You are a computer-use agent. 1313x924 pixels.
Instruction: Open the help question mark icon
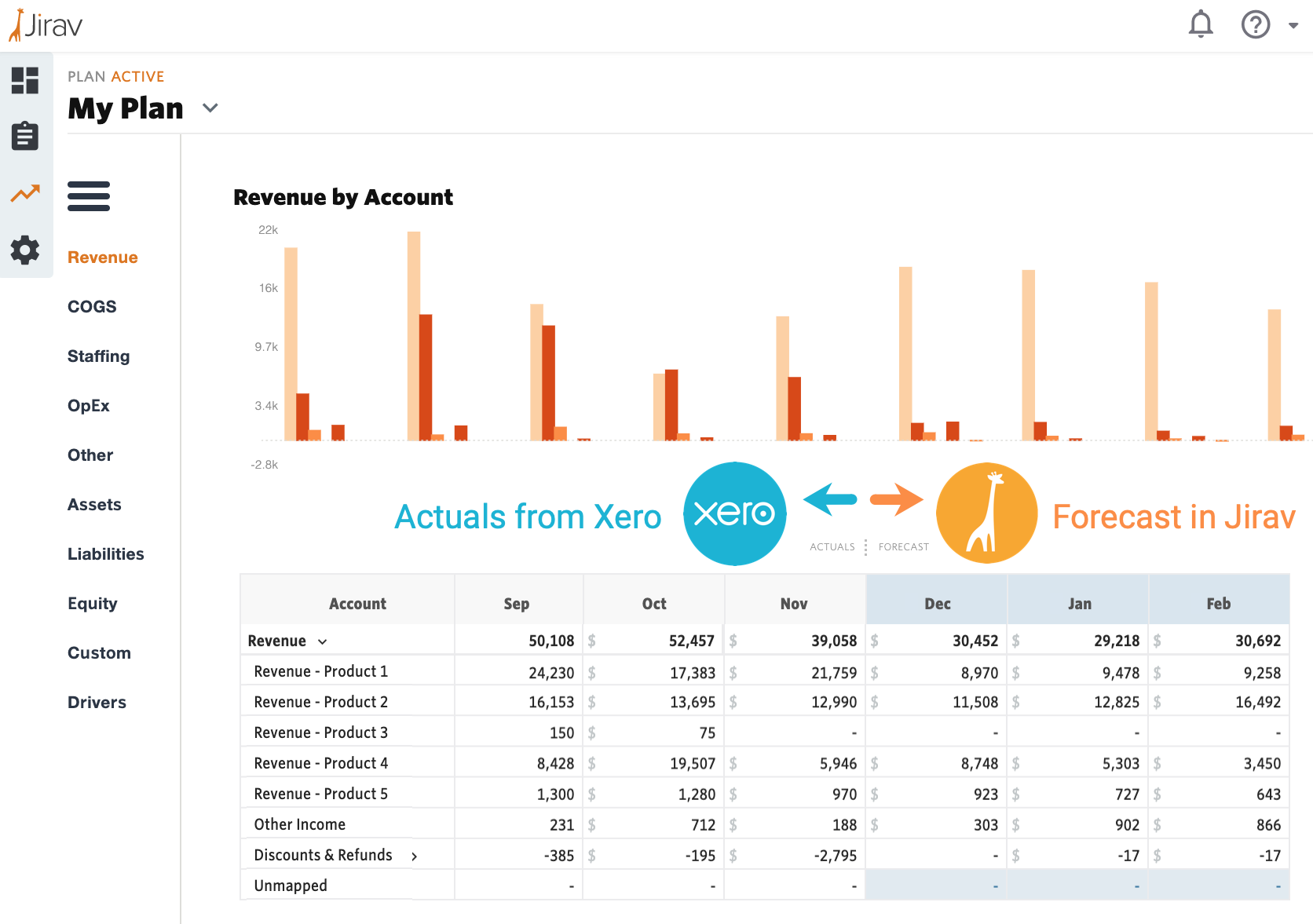tap(1256, 24)
